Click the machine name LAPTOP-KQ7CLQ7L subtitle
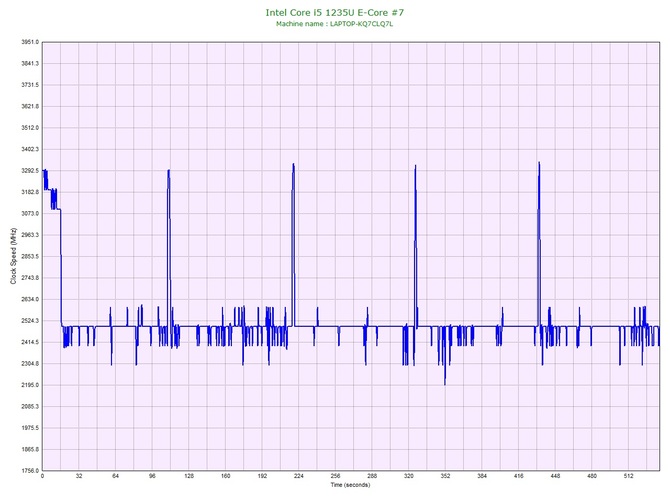 [335, 24]
